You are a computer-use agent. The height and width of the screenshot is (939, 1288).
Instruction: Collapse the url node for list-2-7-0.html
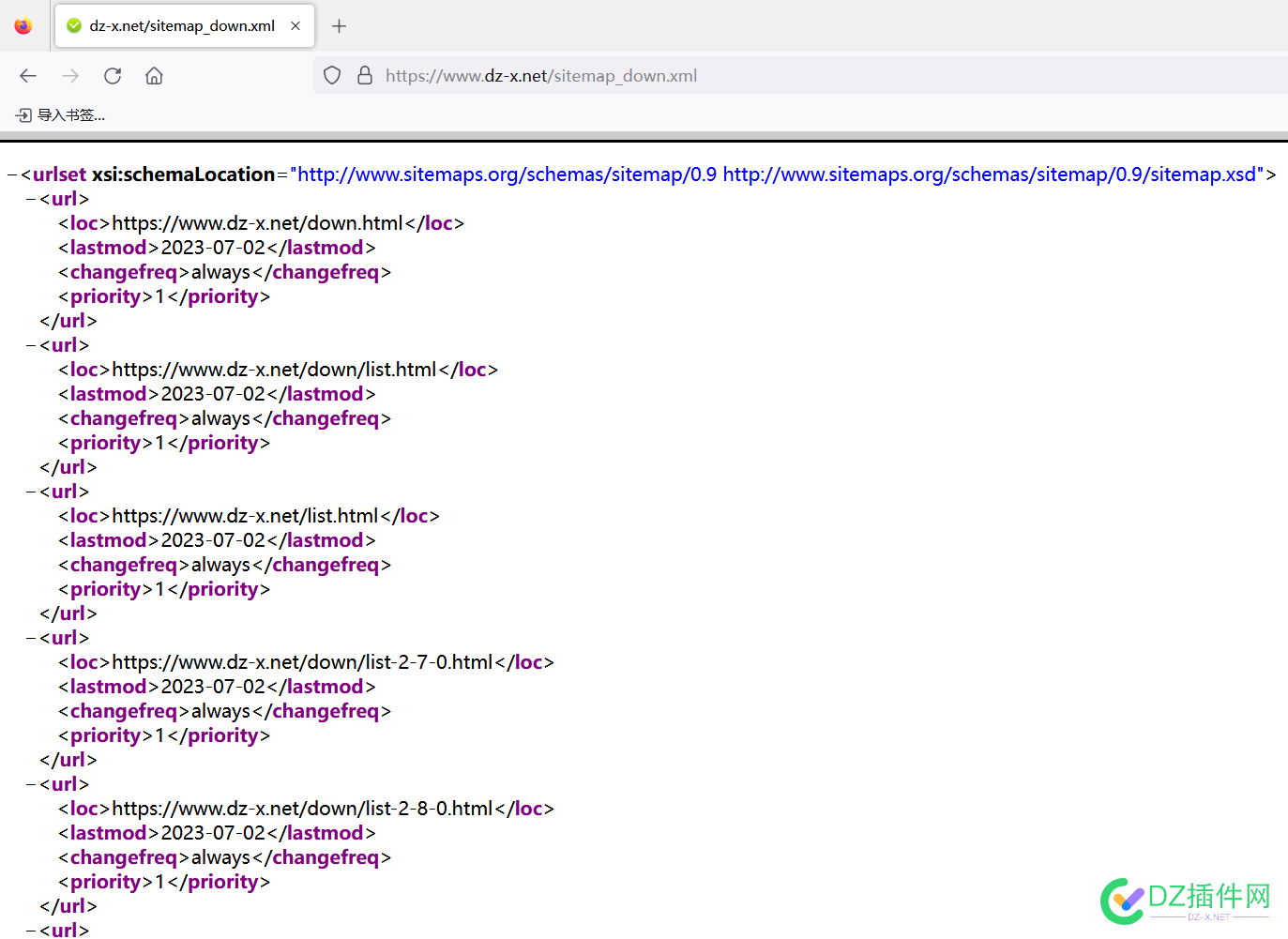pyautogui.click(x=31, y=639)
